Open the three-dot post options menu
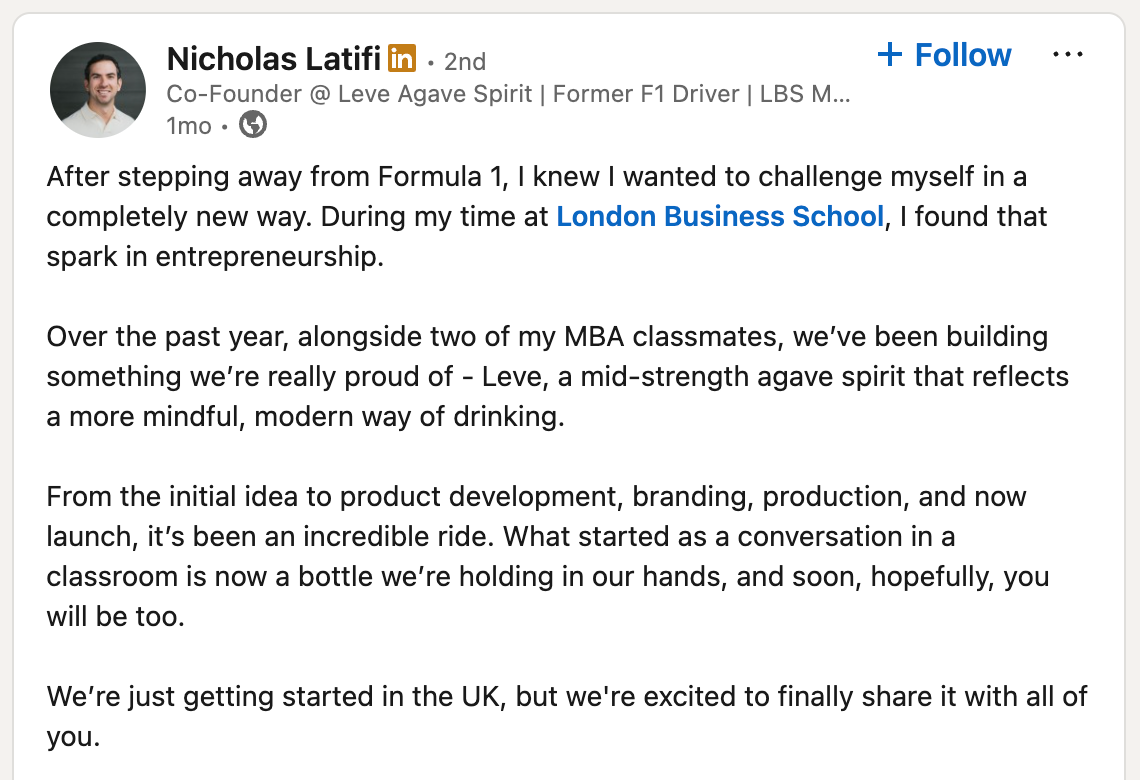Screen dimensions: 1140x780 pos(1067,55)
